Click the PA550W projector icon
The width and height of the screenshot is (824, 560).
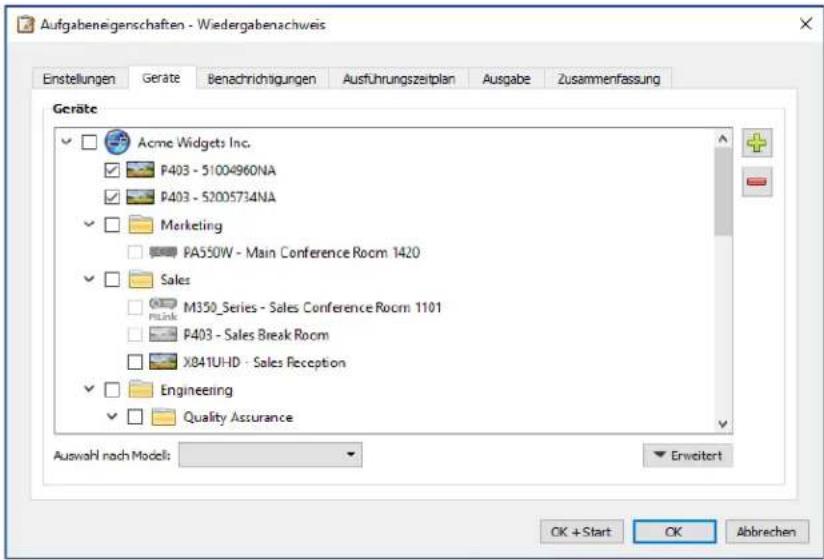163,252
